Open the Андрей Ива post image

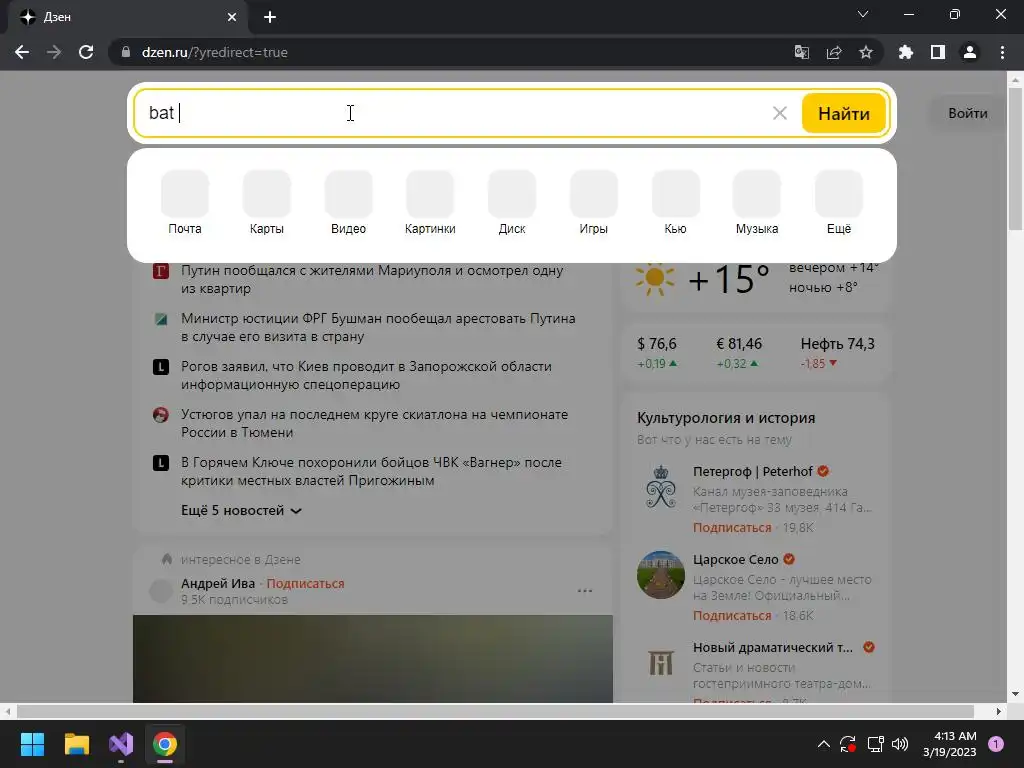[372, 658]
